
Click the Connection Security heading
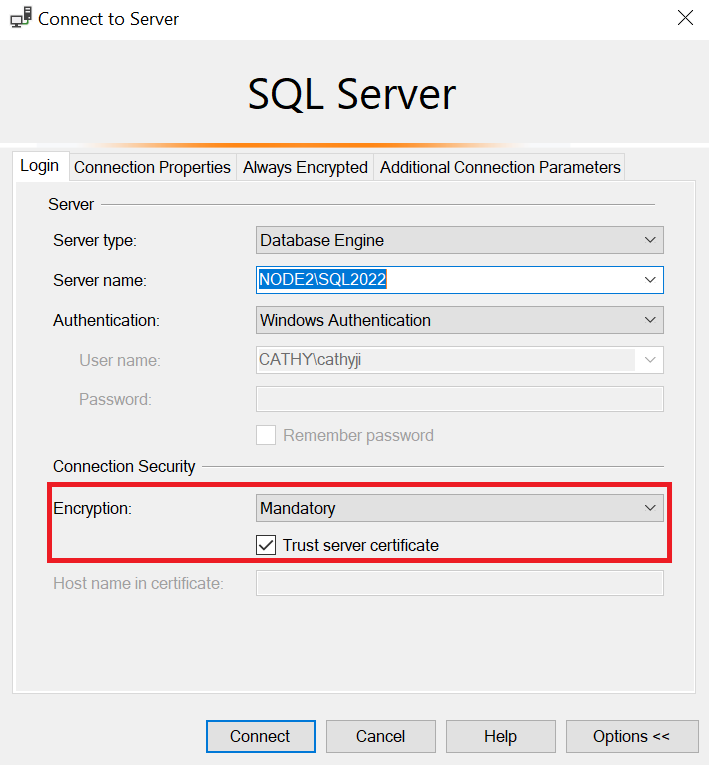(x=124, y=466)
